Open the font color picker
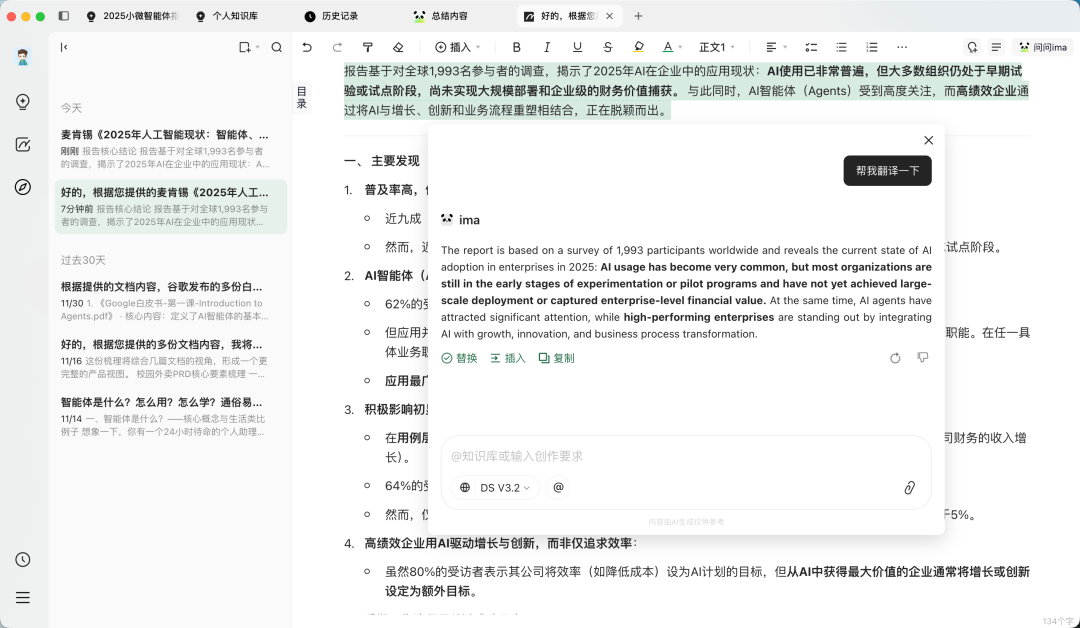 [668, 47]
